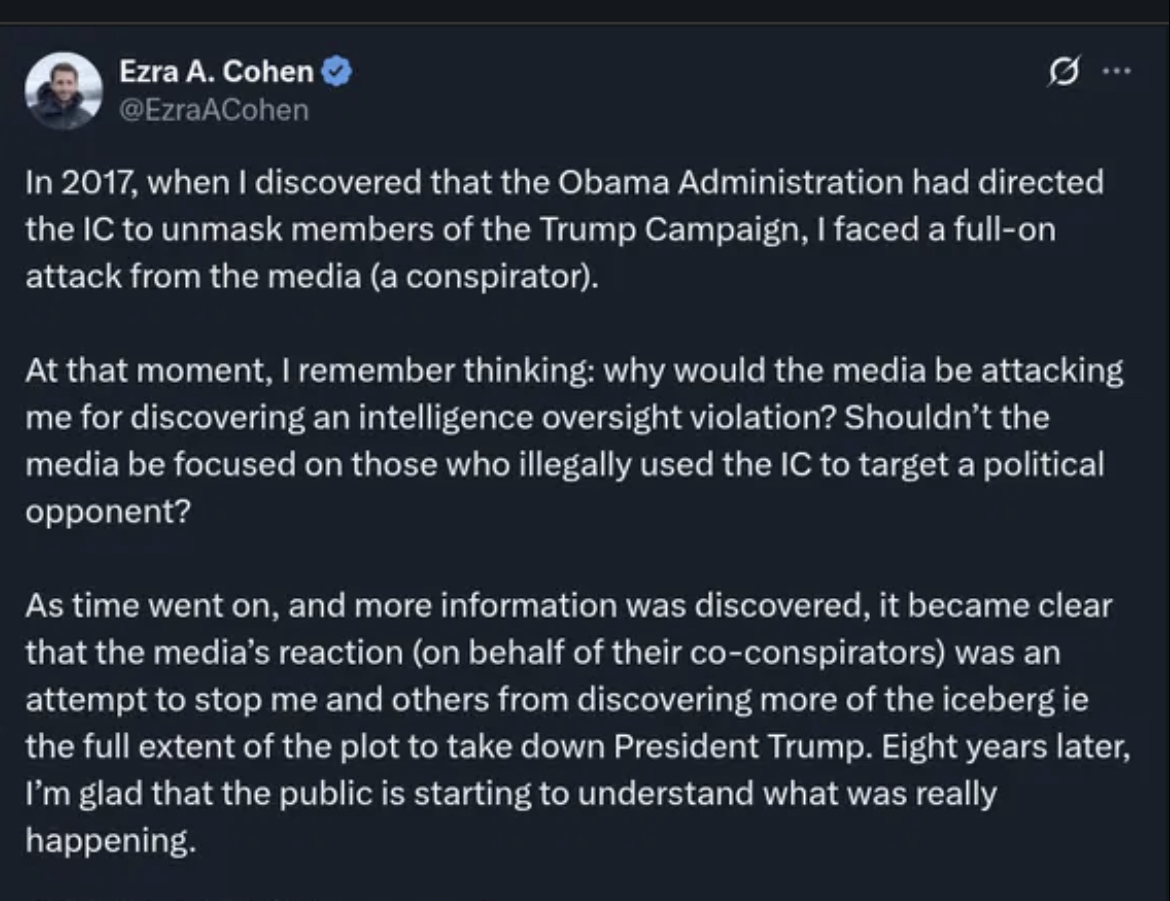The image size is (1170, 901).
Task: Click the phrase "Eight years later"
Action: click(991, 746)
